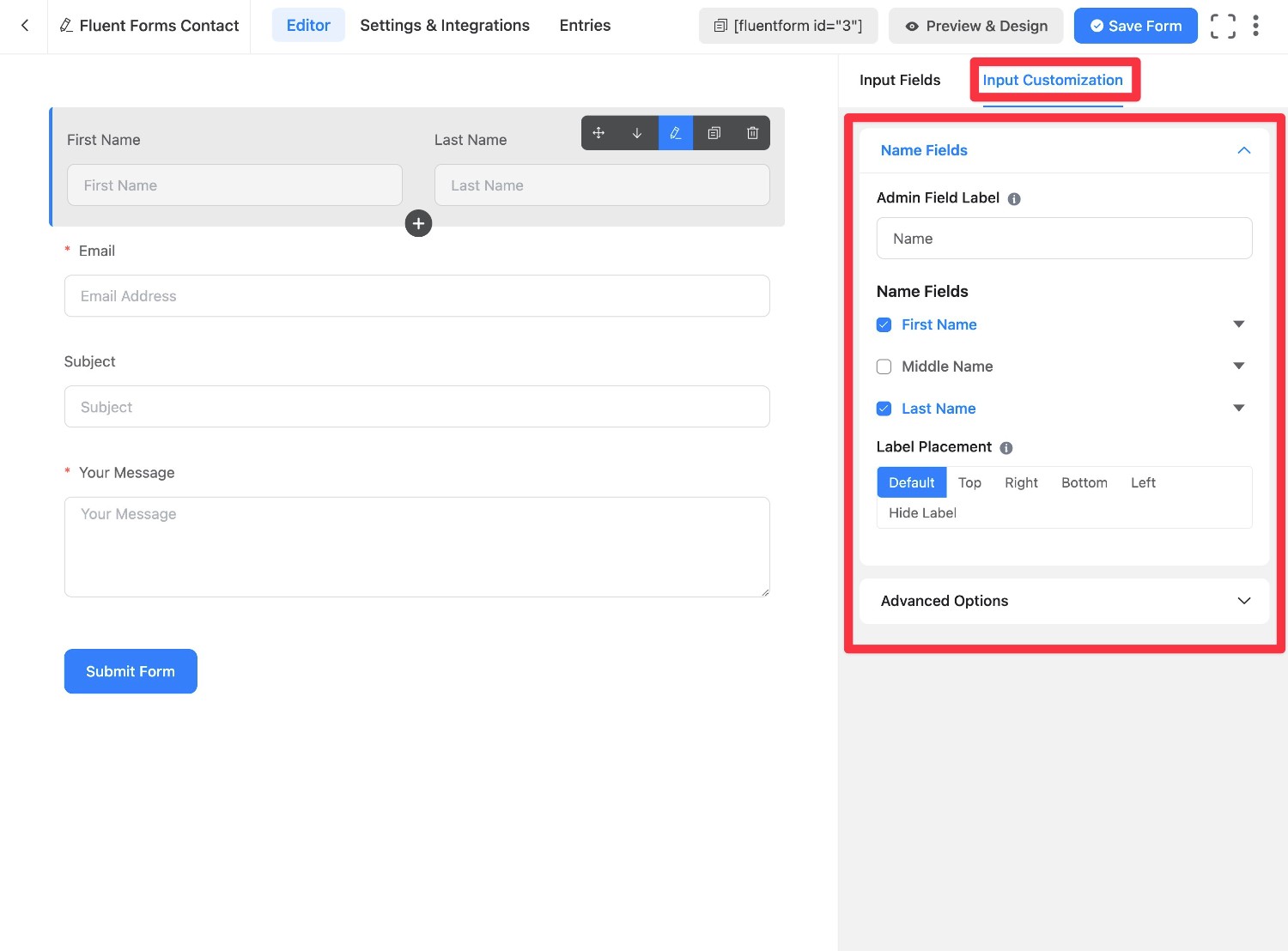Click the Email field label
The width and height of the screenshot is (1288, 951).
[x=97, y=251]
